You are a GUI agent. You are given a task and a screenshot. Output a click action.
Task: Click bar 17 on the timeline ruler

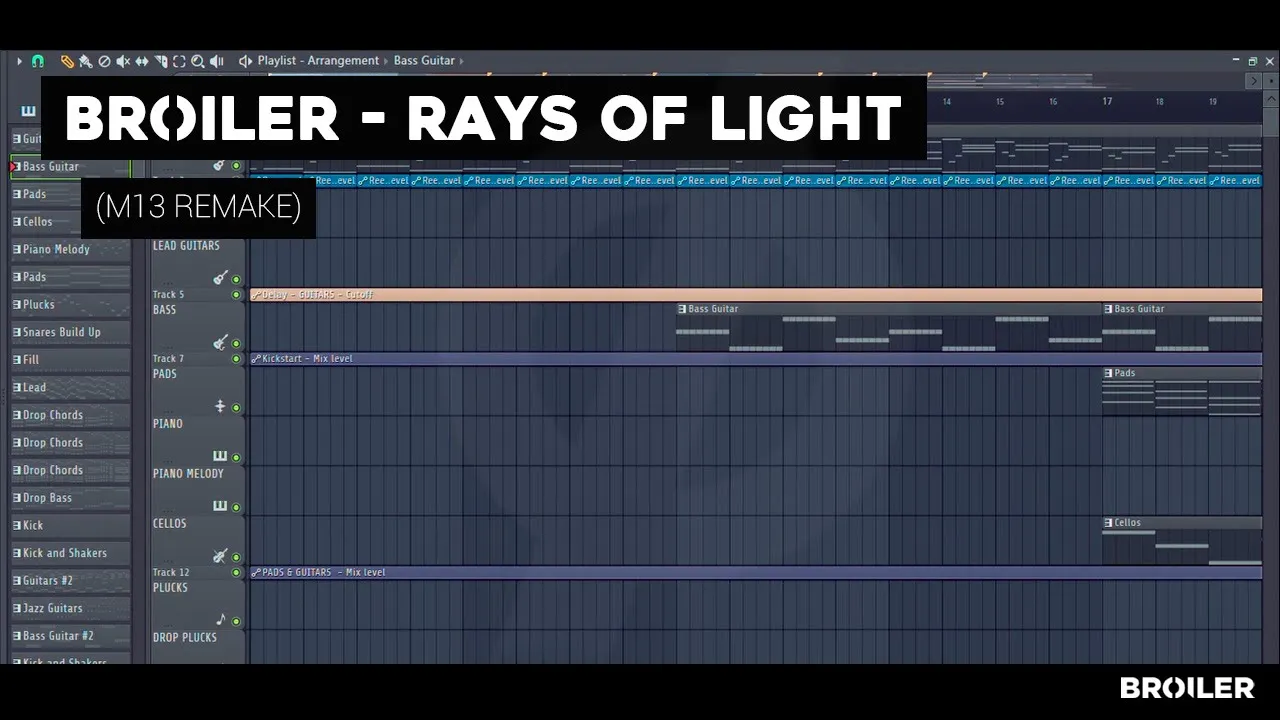click(1107, 102)
